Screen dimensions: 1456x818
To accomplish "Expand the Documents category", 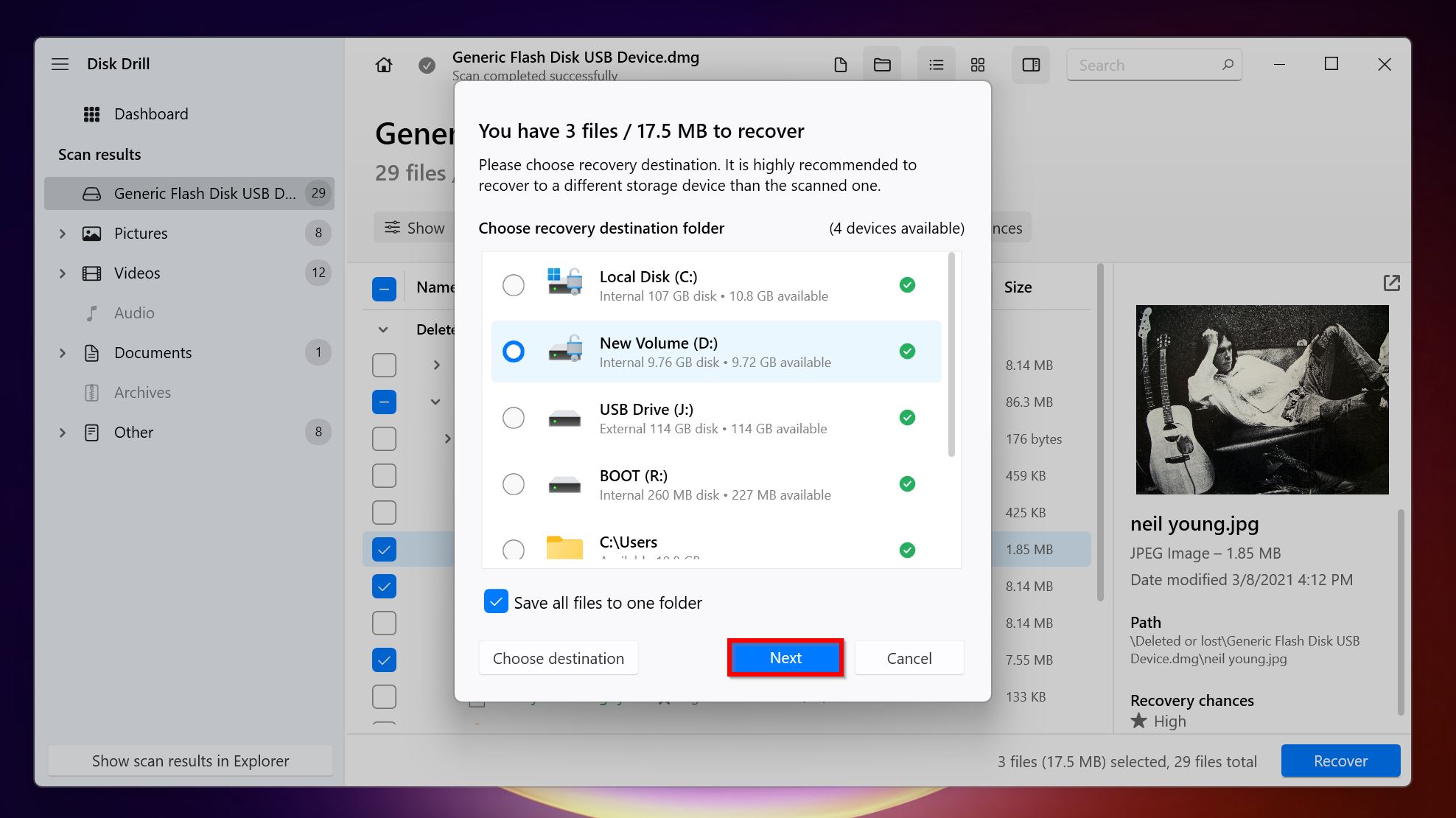I will pyautogui.click(x=63, y=353).
